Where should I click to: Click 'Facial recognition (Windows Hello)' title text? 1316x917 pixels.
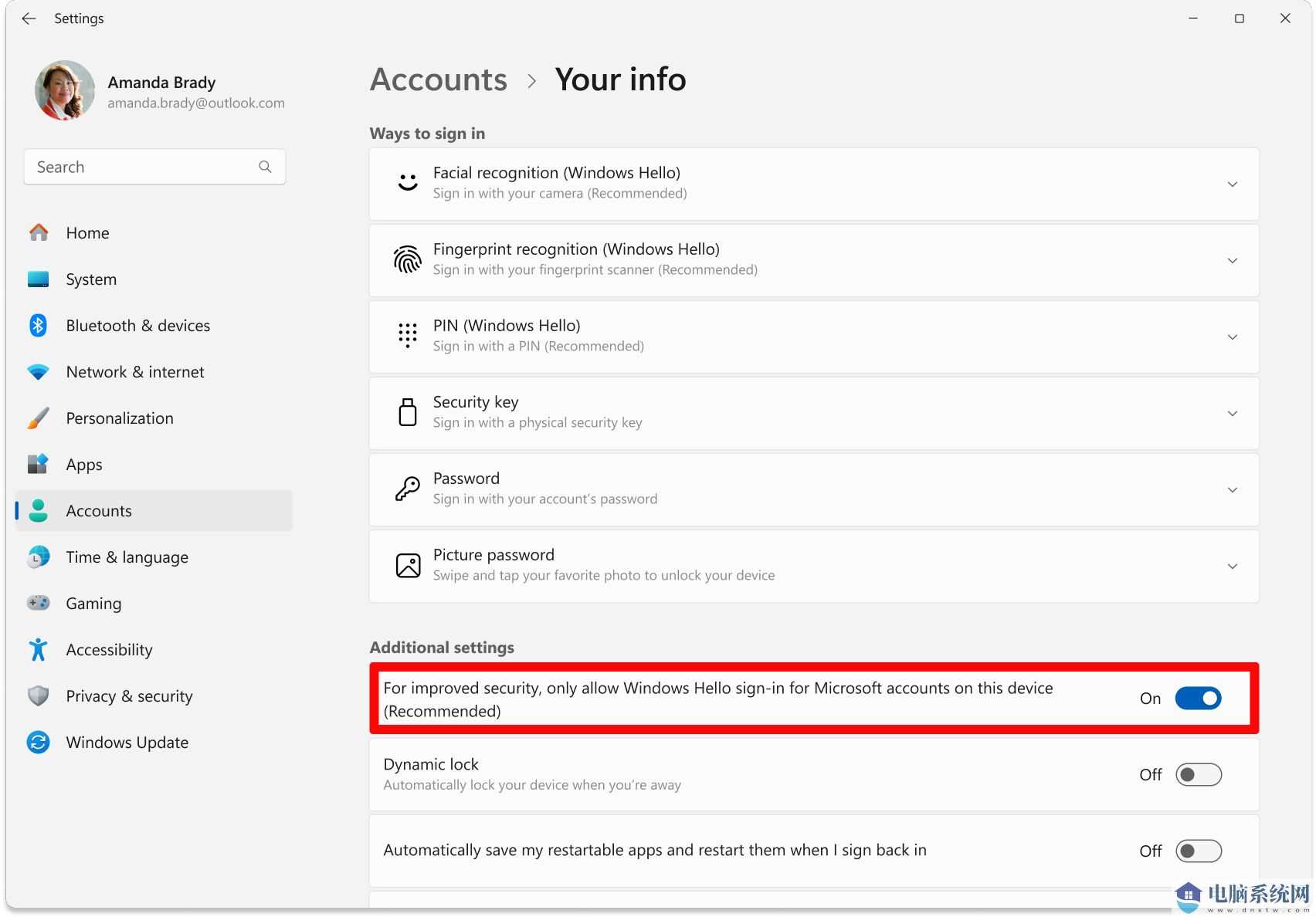pos(557,173)
